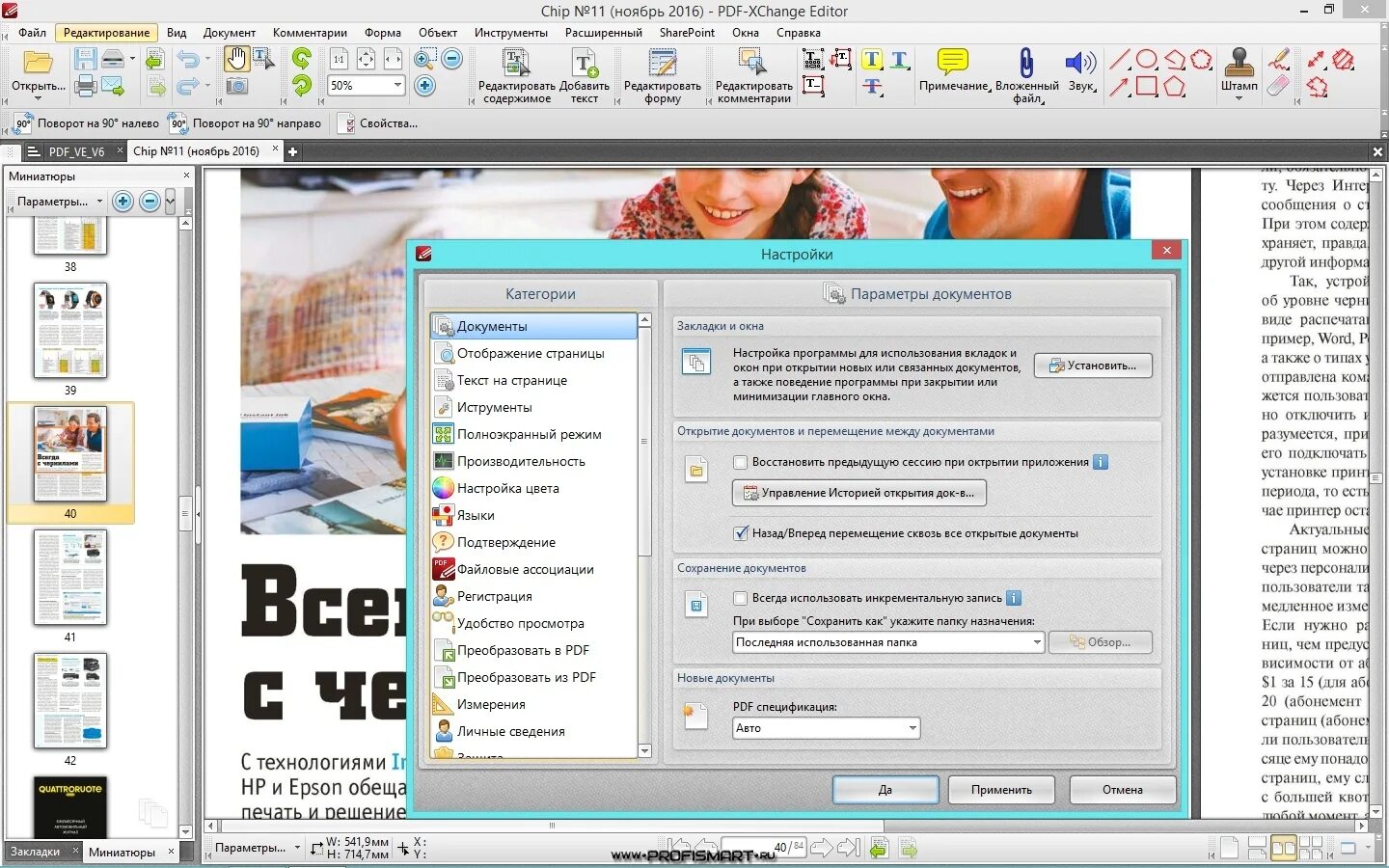Viewport: 1389px width, 868px height.
Task: Select the Вложенный файл paperclip tool
Action: [1026, 75]
